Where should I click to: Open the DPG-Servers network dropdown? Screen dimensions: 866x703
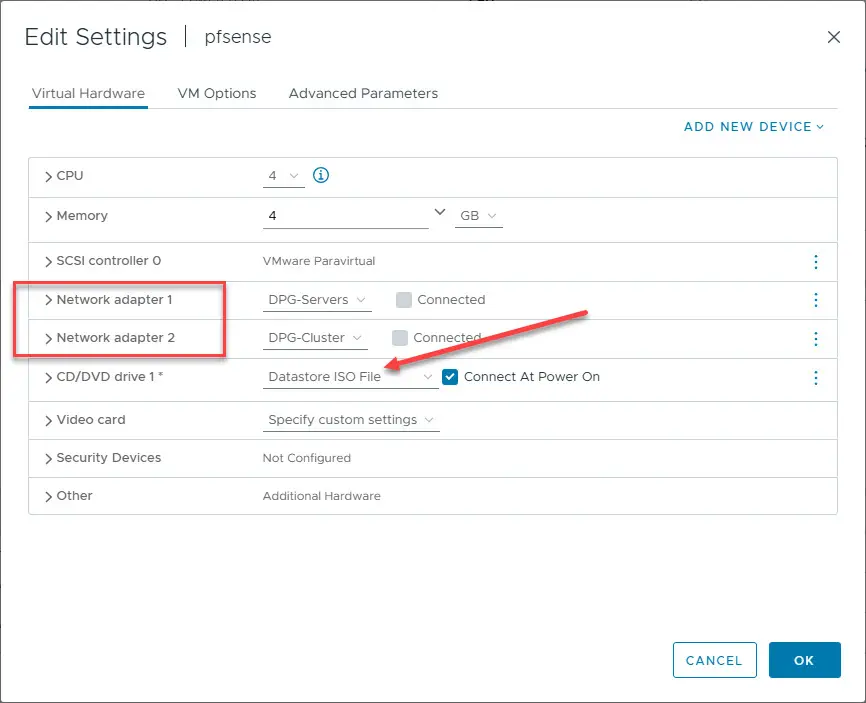point(319,300)
